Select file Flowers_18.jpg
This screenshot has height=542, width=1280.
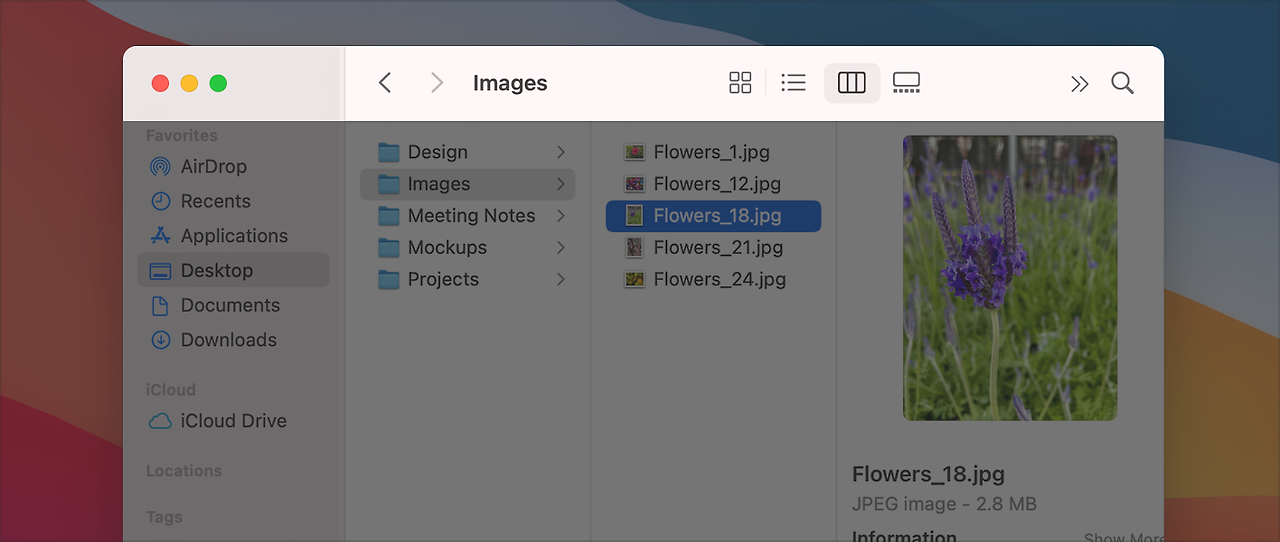pyautogui.click(x=713, y=216)
